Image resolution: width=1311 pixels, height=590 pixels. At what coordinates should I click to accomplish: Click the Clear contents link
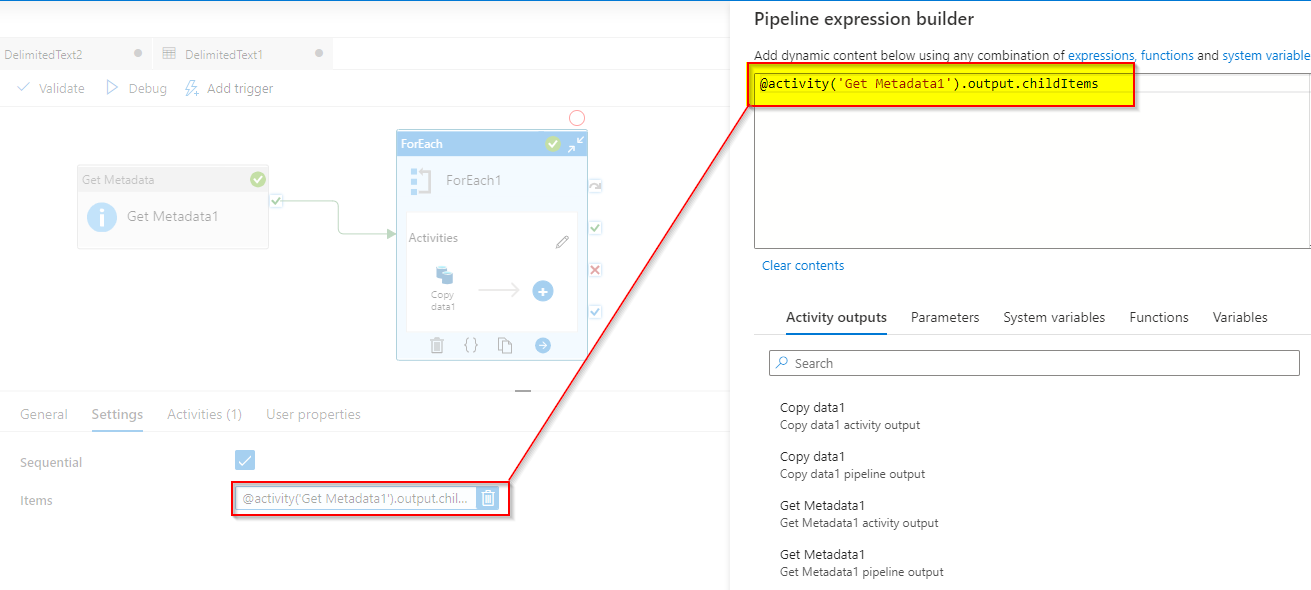[803, 265]
